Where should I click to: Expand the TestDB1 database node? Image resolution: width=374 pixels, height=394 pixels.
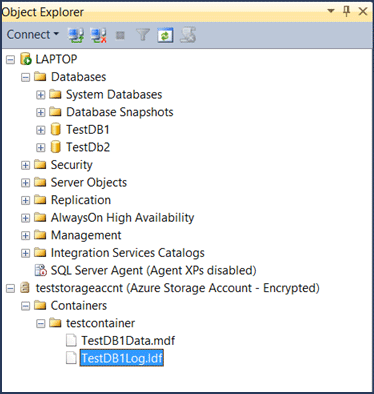40,130
